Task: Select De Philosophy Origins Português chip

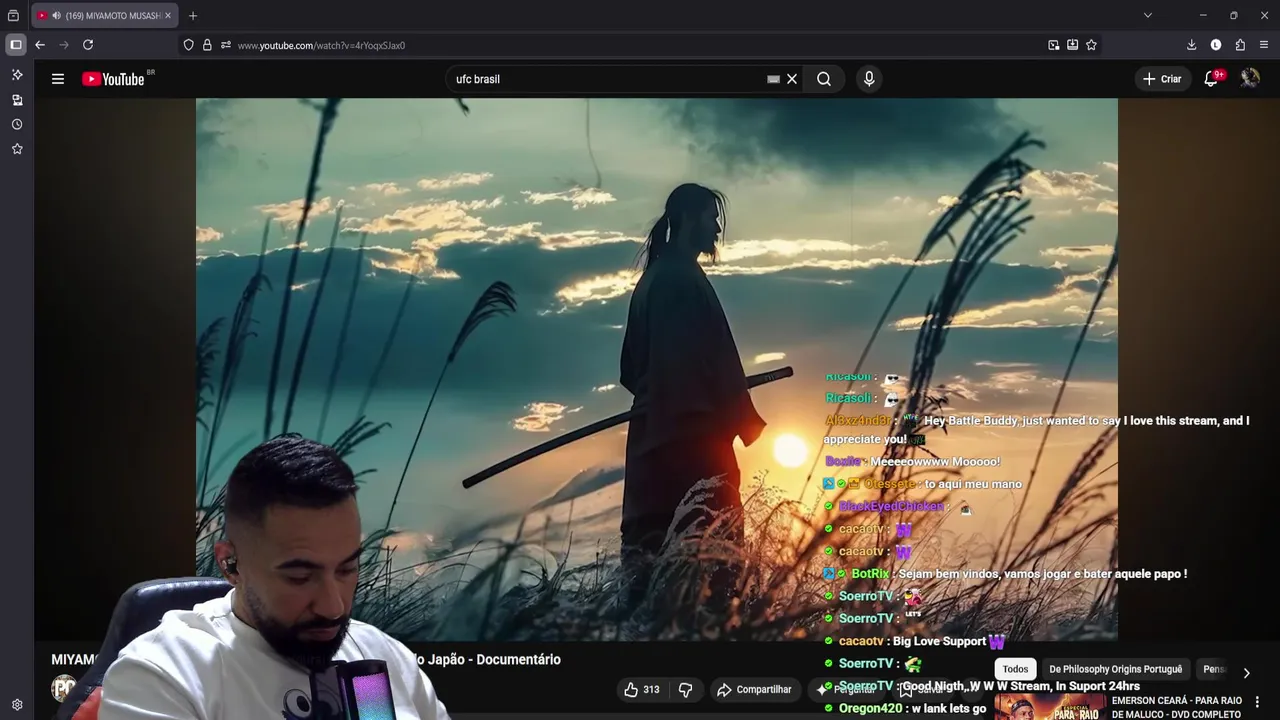Action: pos(1115,670)
